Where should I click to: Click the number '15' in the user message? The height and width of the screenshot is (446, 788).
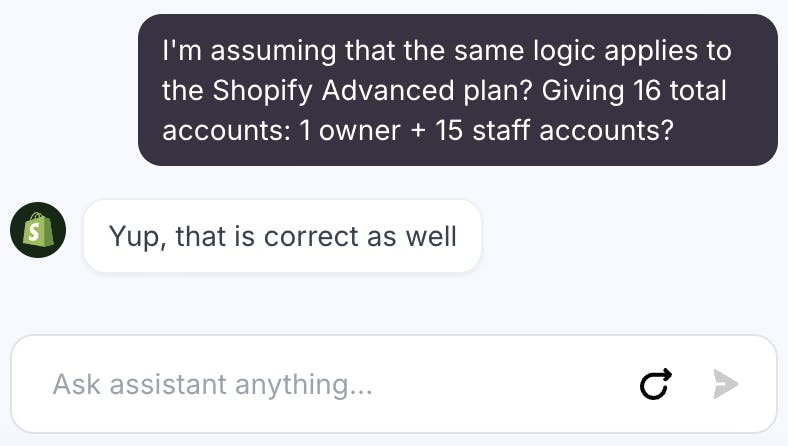point(450,131)
